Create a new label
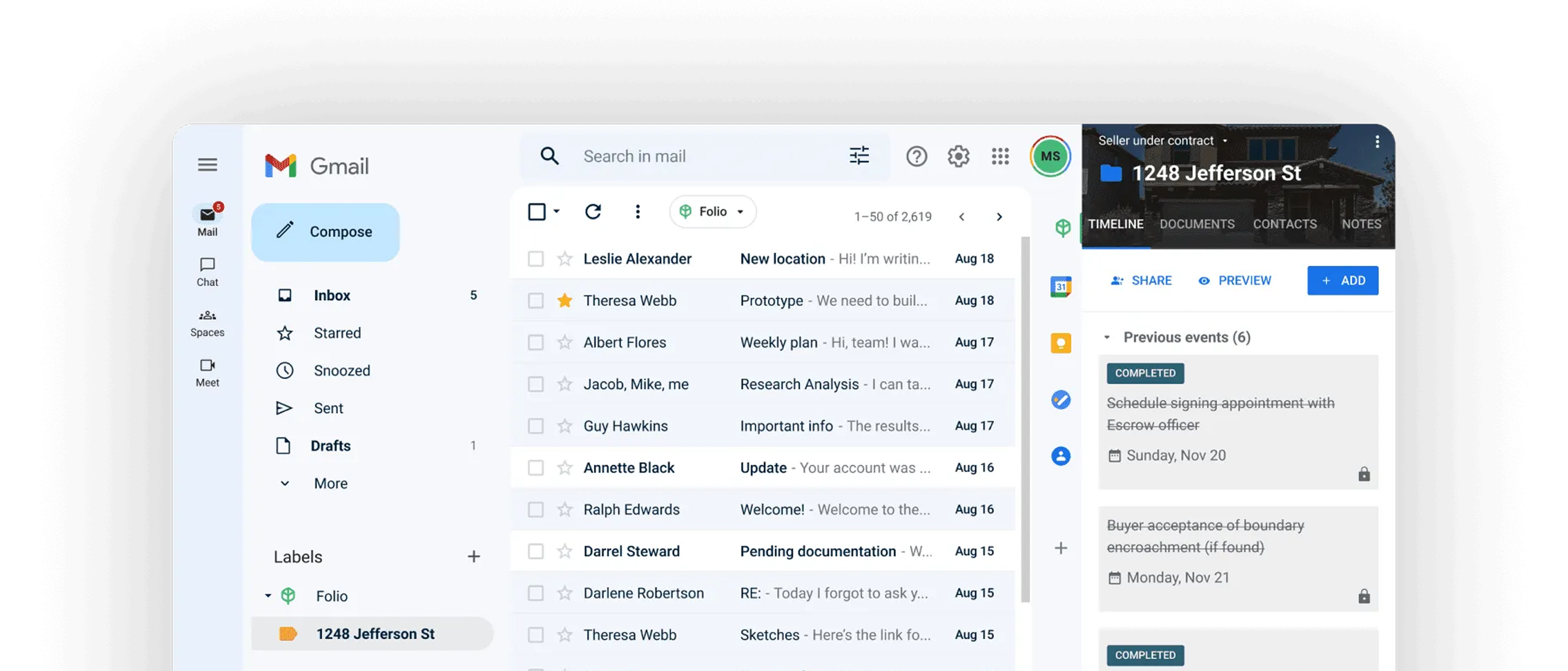The image size is (1568, 671). 473,556
